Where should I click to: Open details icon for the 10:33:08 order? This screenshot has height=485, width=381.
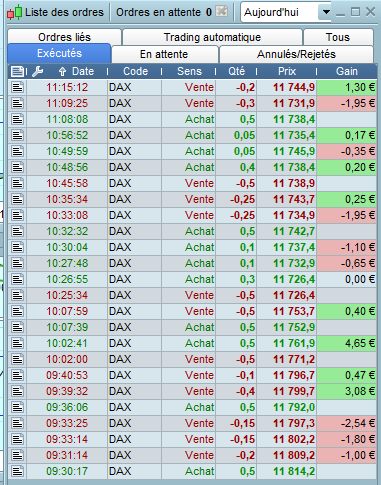tap(17, 215)
